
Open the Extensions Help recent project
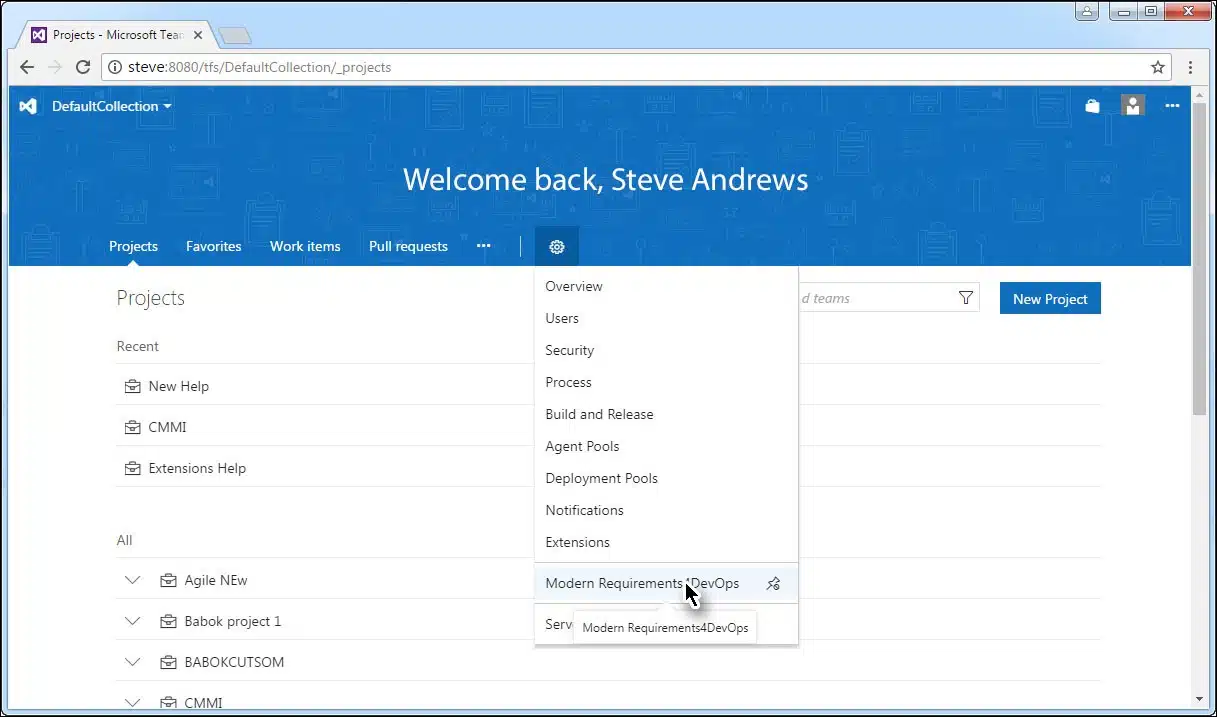click(x=196, y=468)
